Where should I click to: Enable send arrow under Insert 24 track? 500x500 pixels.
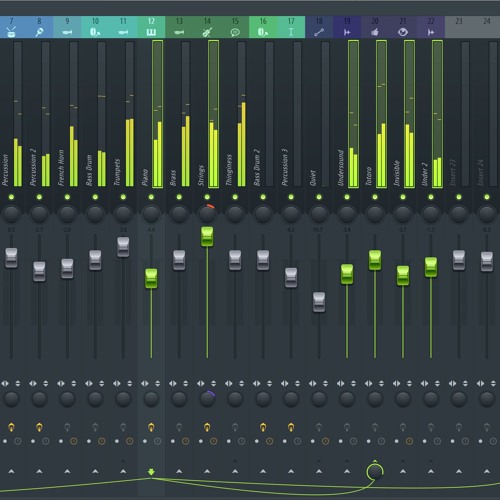click(487, 471)
